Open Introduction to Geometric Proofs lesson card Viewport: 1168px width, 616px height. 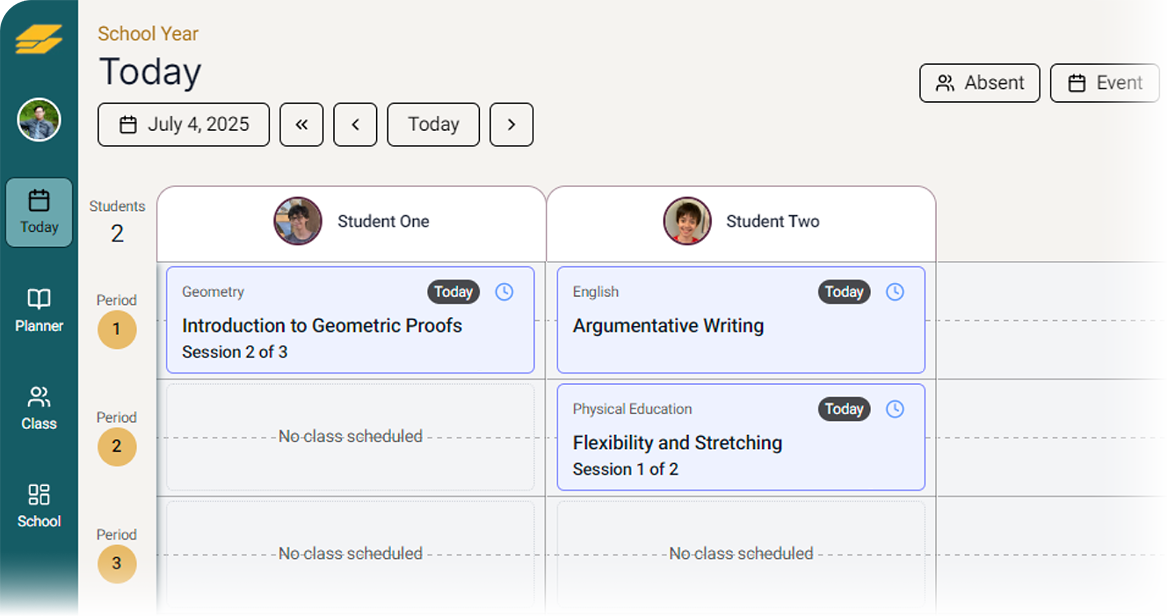pos(350,320)
